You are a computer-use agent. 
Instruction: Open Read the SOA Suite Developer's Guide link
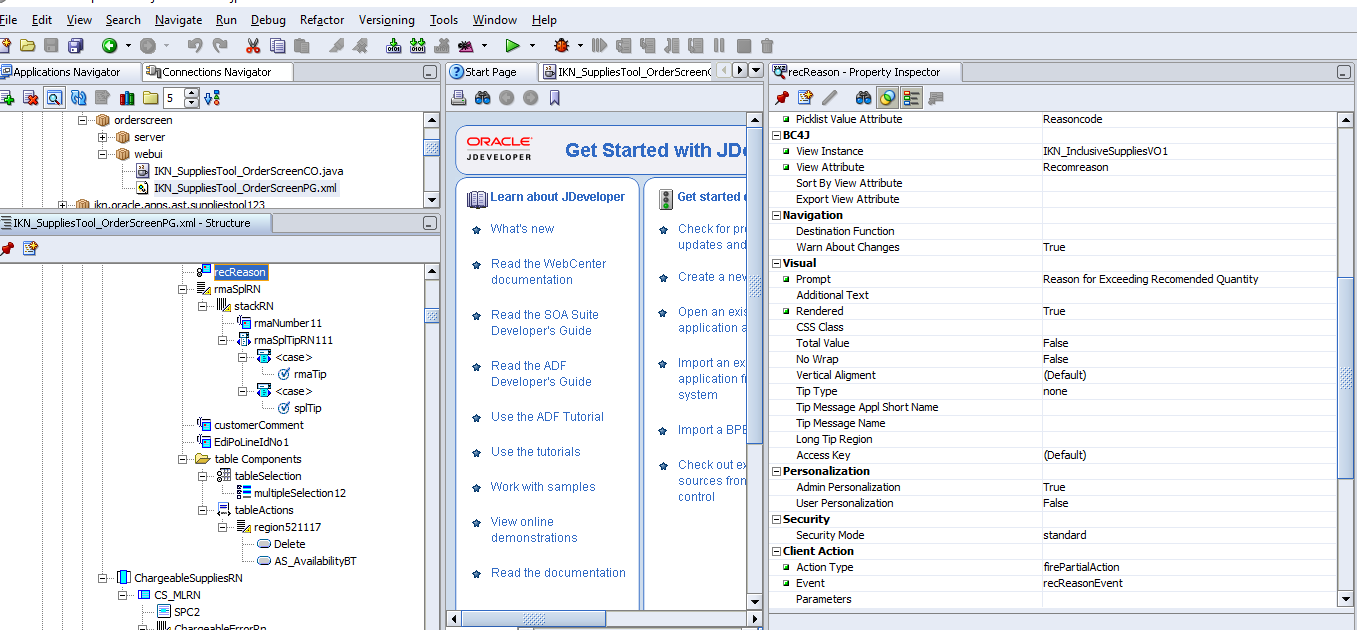click(x=545, y=323)
